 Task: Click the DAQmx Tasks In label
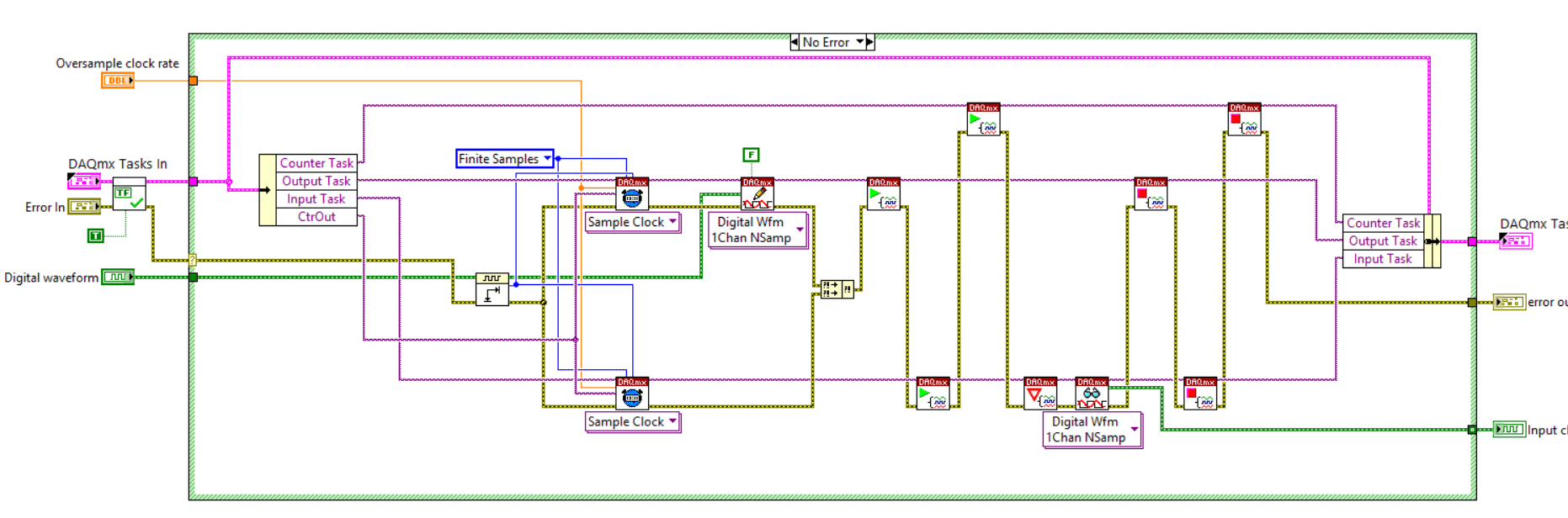click(118, 164)
